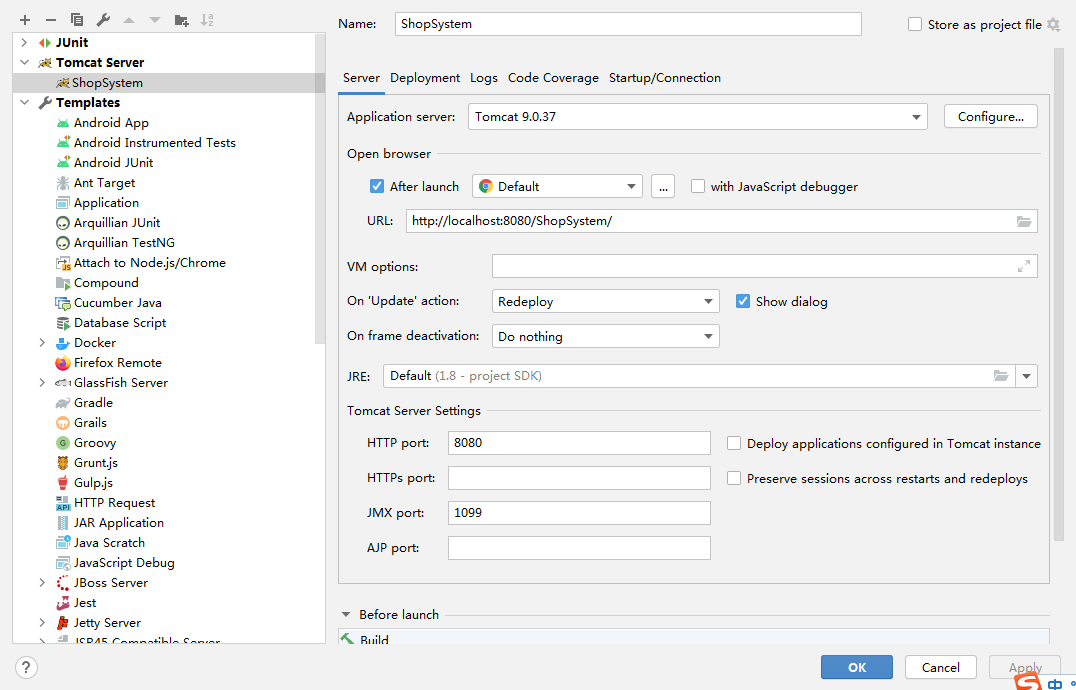Select Arquillian JUnit template icon
The width and height of the screenshot is (1076, 690).
coord(63,224)
